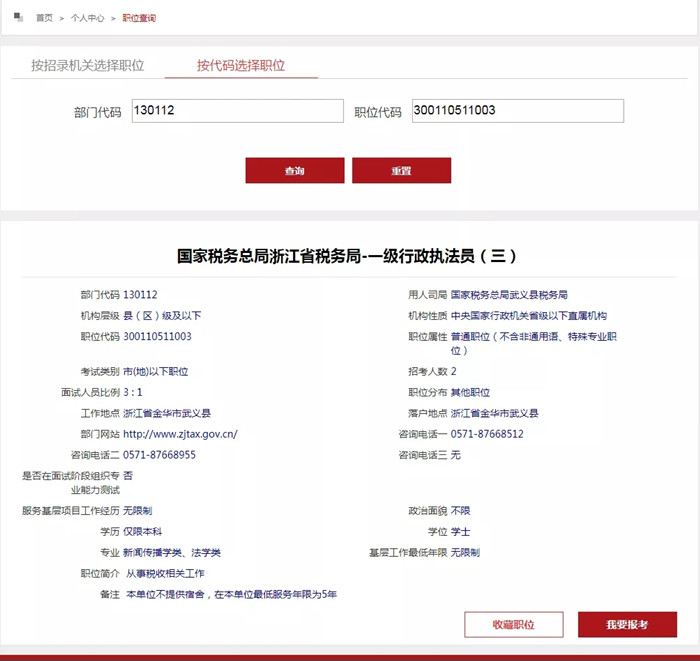Viewport: 700px width, 661px height.
Task: Click phone number 0571-87668955
Action: 159,455
